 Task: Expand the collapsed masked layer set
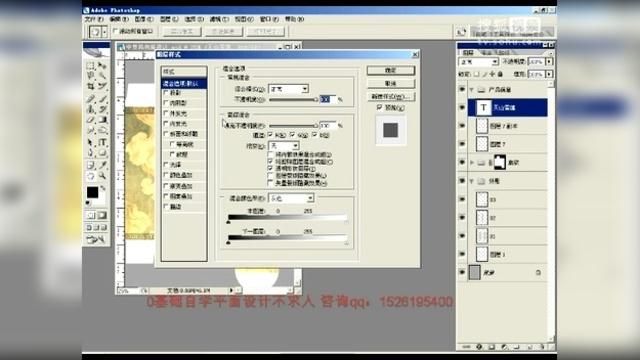[x=472, y=162]
